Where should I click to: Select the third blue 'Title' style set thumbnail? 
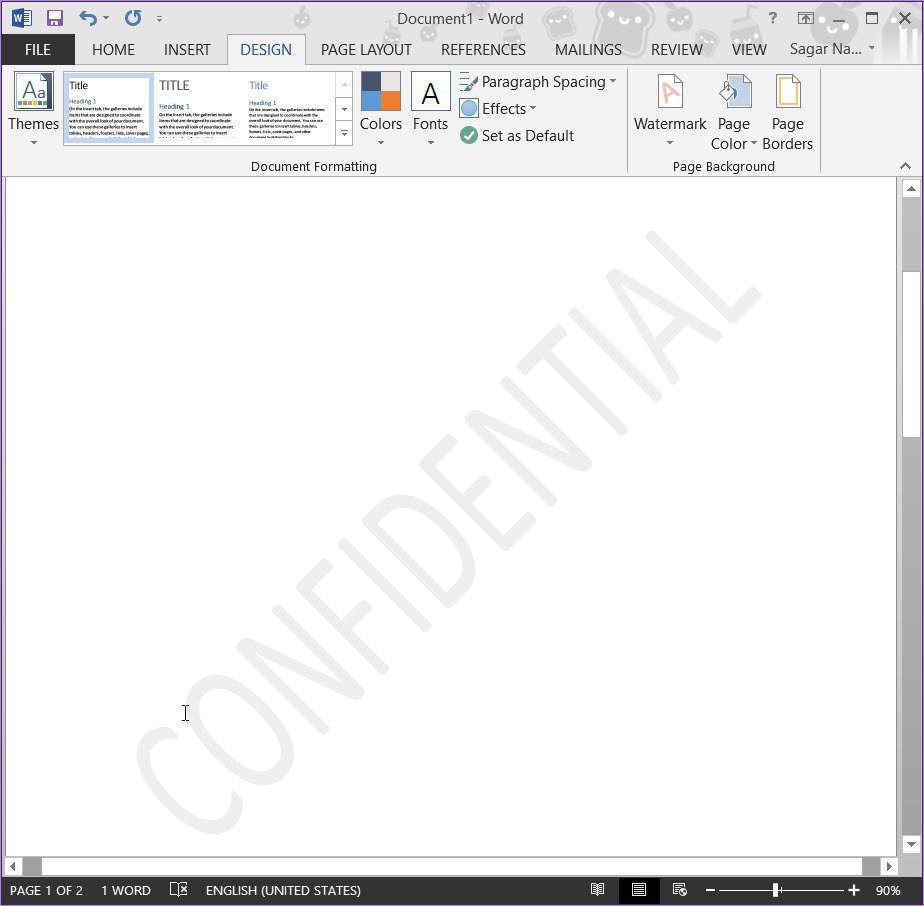(289, 108)
